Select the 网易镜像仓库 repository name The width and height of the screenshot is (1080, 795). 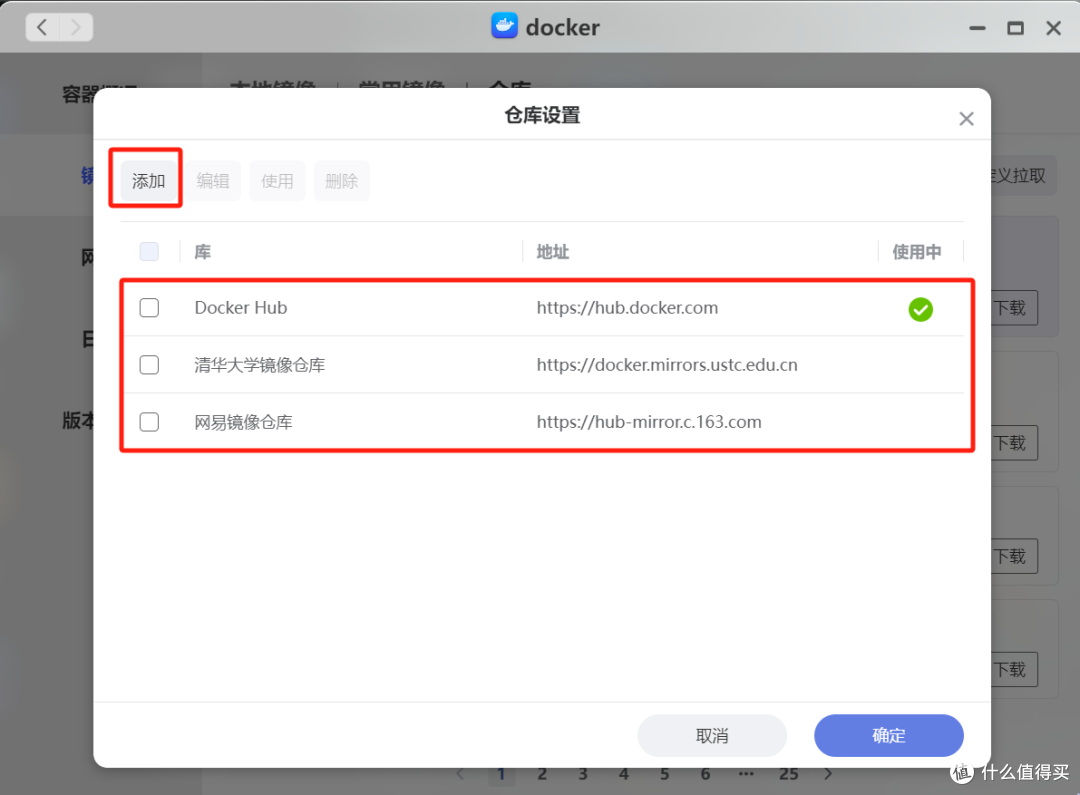pos(243,422)
